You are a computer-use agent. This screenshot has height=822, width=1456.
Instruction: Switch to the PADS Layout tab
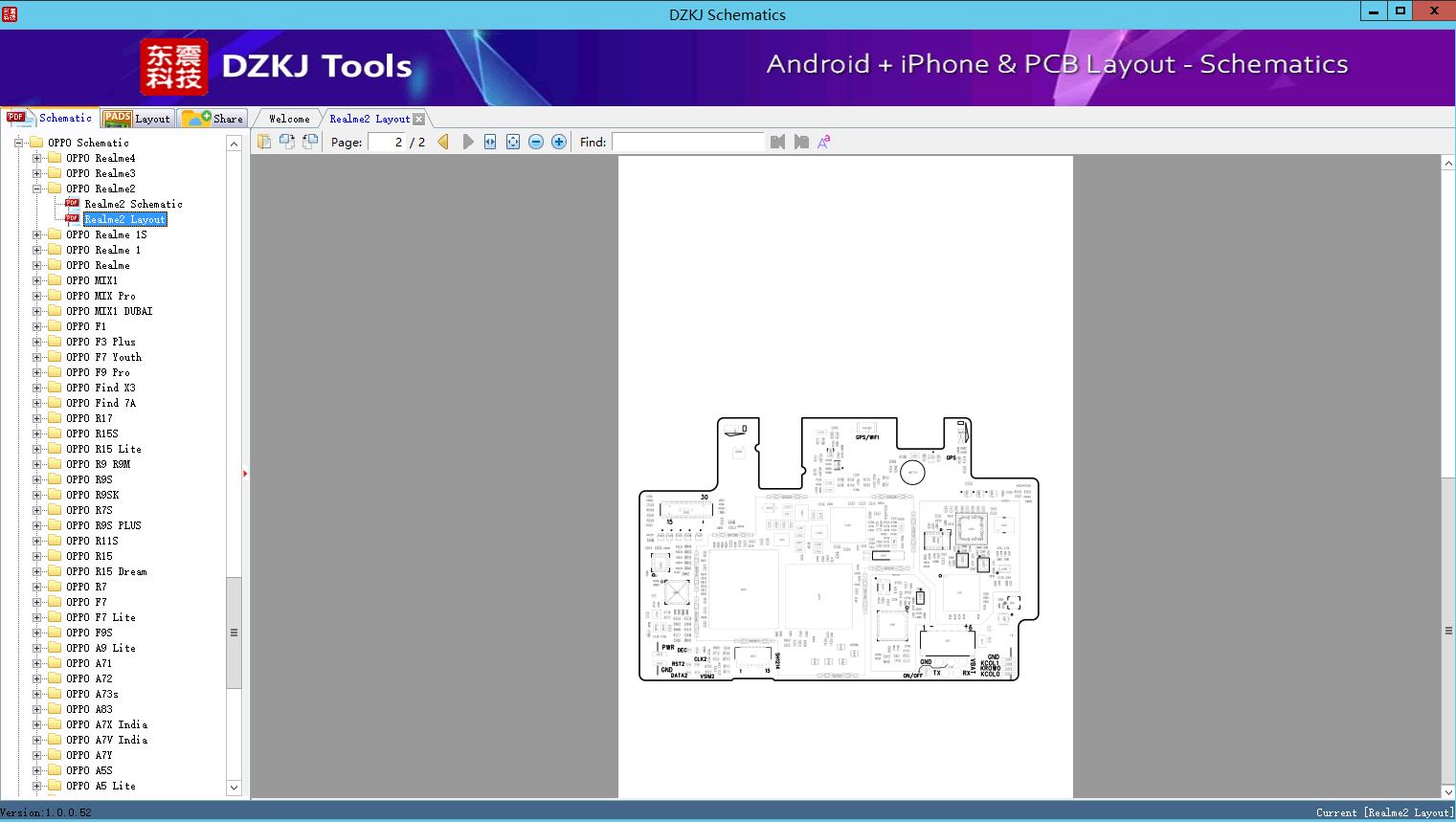click(137, 119)
